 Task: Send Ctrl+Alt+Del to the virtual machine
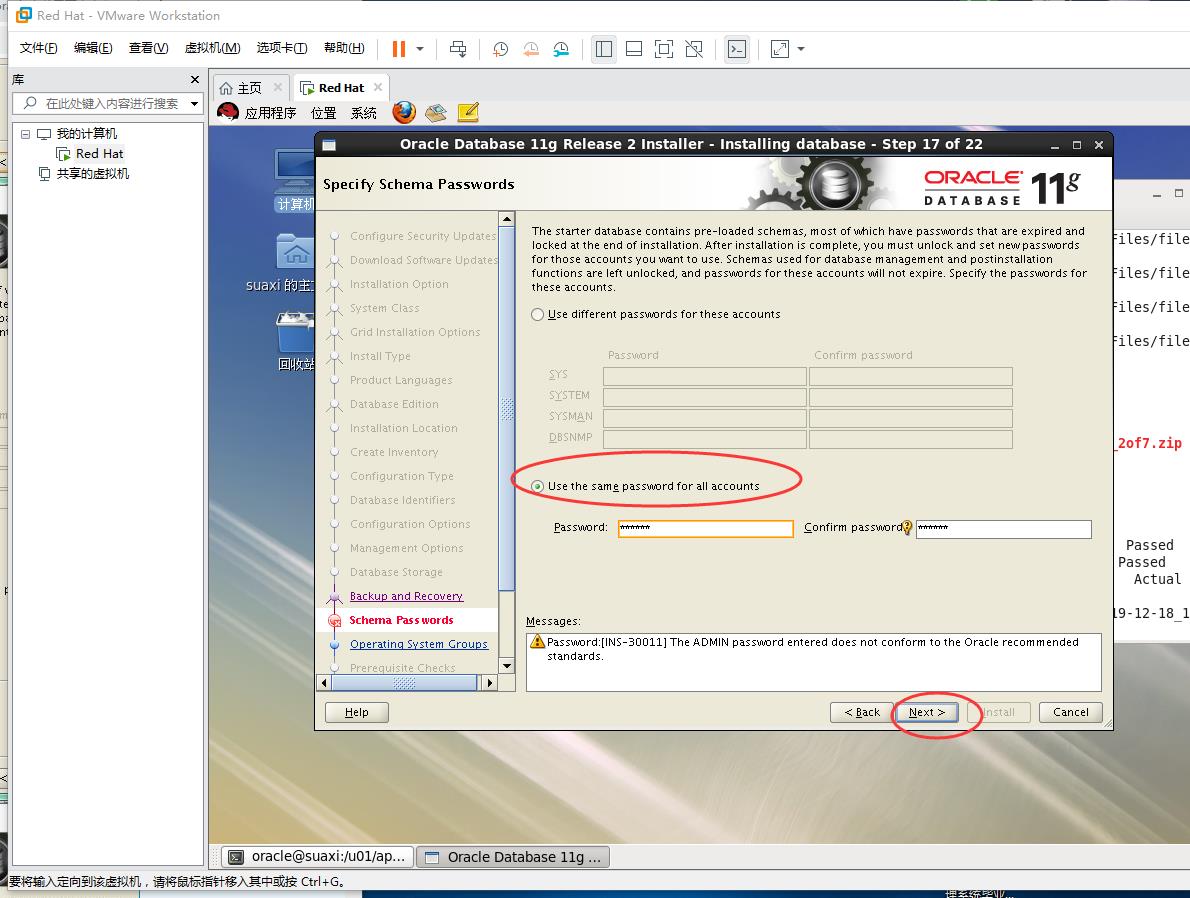[x=458, y=49]
